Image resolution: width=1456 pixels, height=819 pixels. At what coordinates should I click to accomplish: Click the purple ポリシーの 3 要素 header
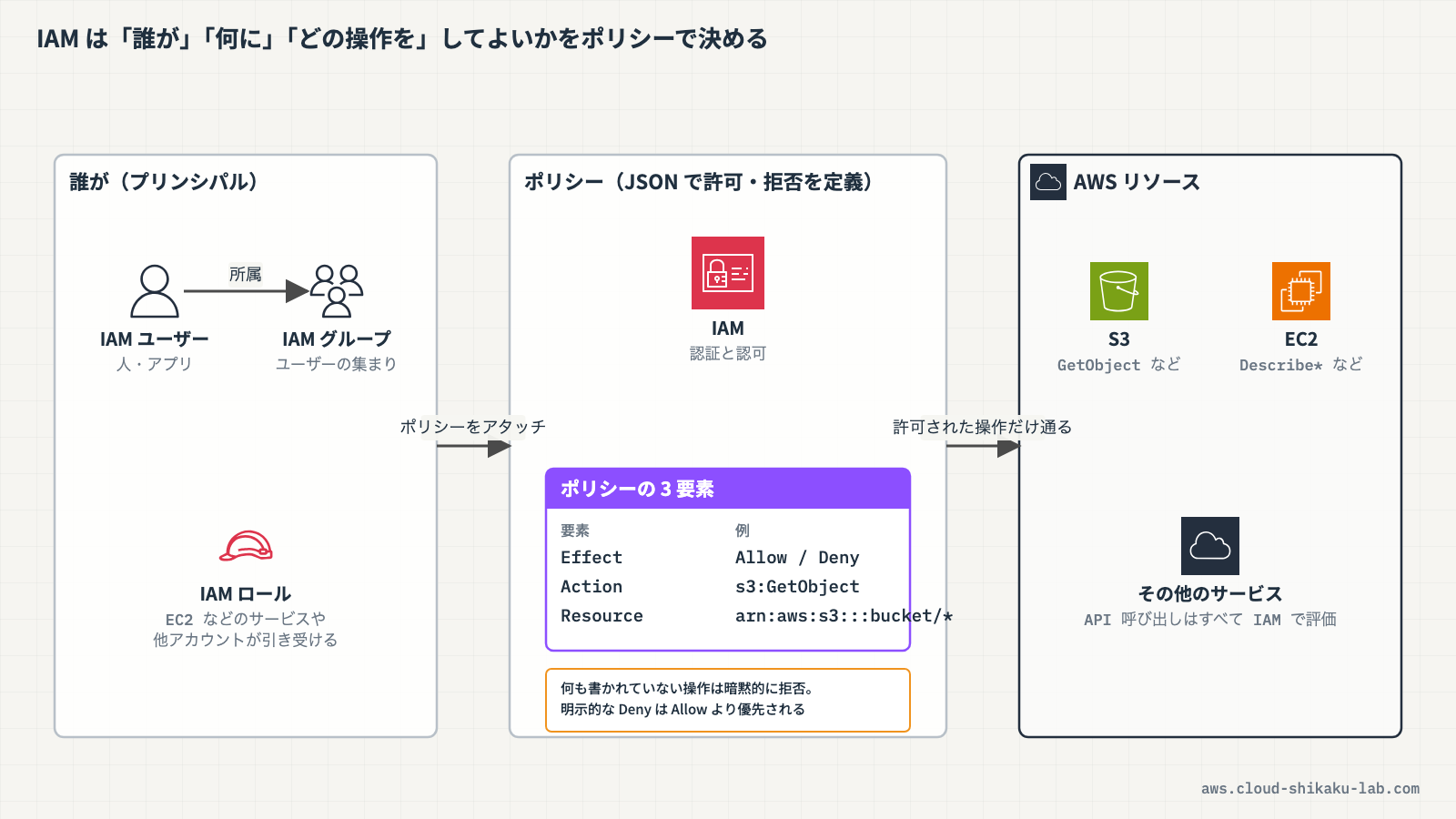[728, 489]
